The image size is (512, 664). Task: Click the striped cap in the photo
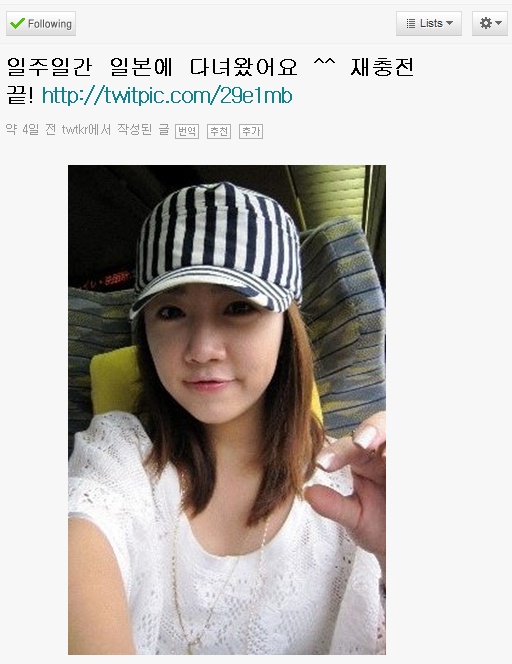click(x=216, y=246)
